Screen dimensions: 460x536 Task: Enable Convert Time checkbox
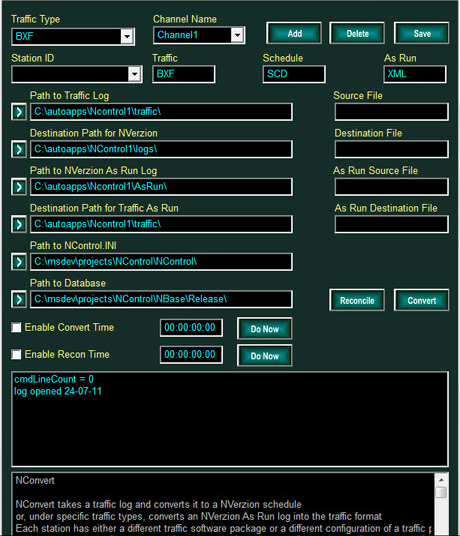[x=16, y=327]
